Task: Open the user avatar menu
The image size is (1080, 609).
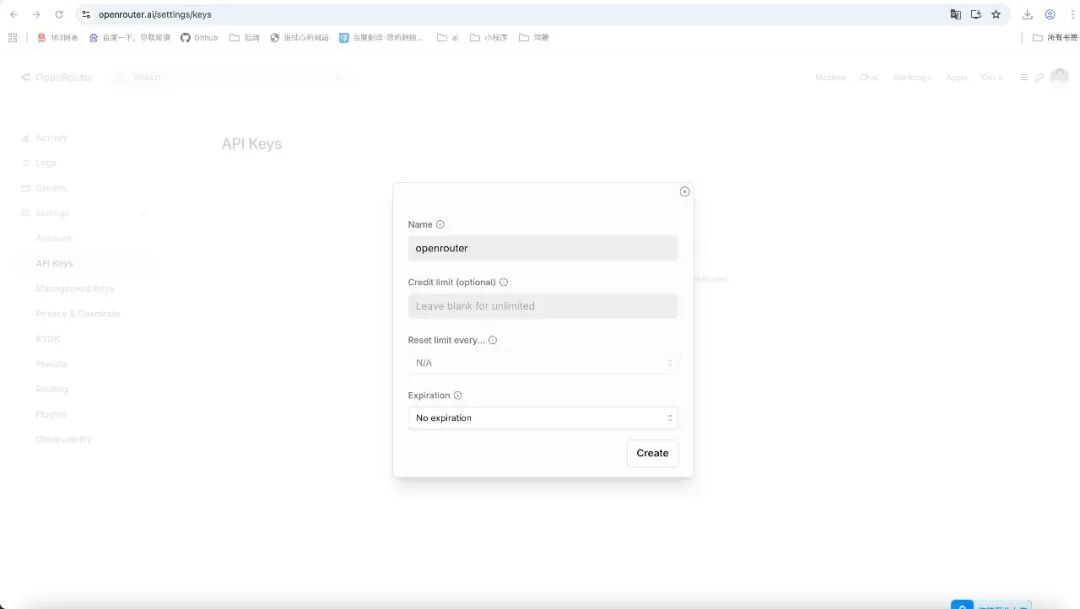Action: 1059,76
